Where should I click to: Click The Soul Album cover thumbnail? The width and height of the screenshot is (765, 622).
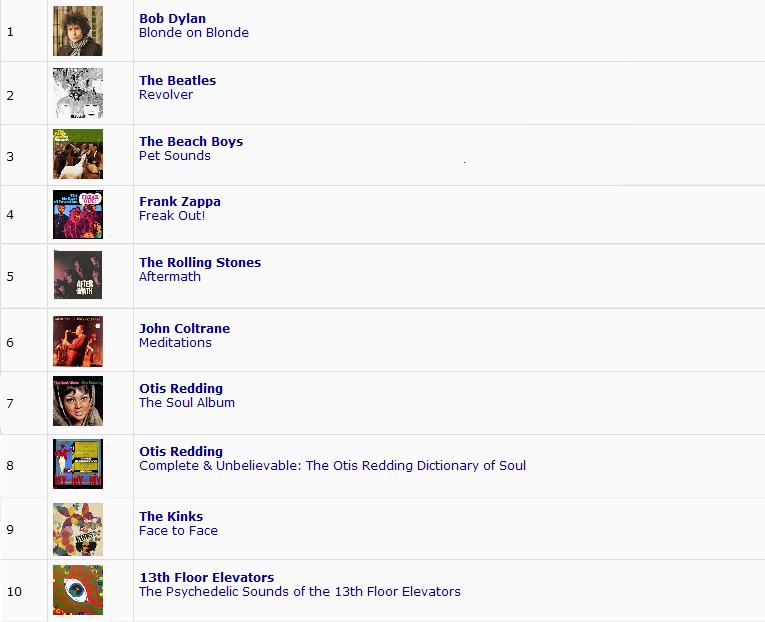(x=77, y=401)
